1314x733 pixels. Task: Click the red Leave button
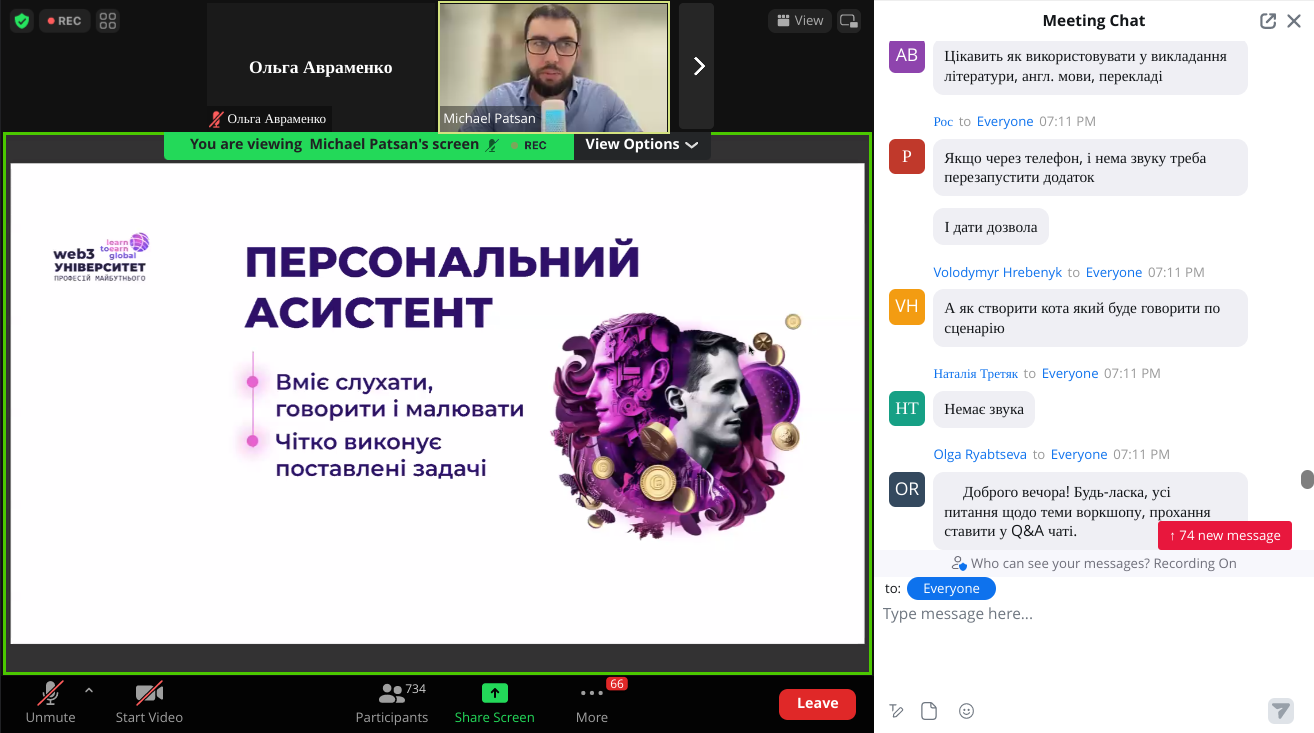(817, 704)
